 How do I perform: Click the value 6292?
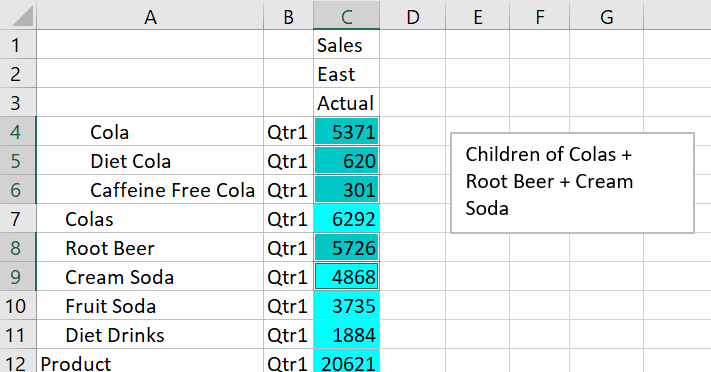click(x=346, y=219)
